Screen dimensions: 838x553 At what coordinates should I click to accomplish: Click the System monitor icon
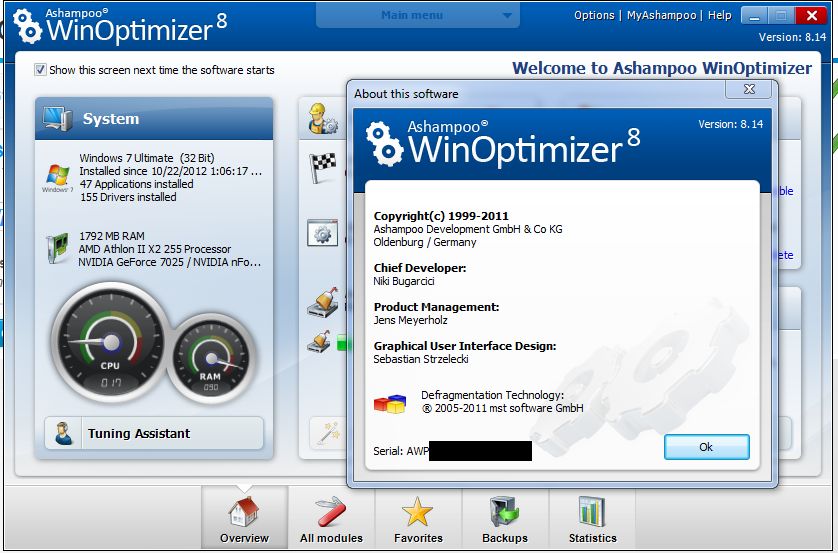click(x=57, y=118)
